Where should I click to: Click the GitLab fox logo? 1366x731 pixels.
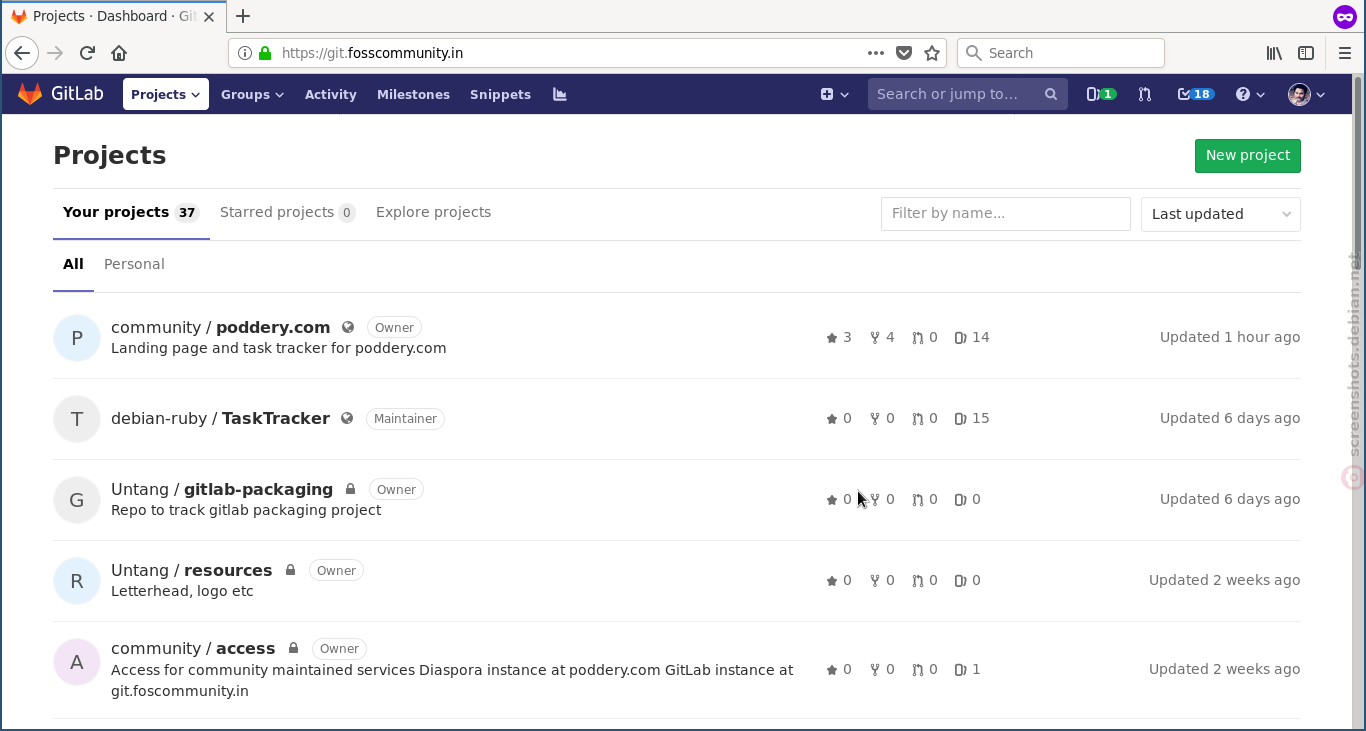[x=30, y=94]
